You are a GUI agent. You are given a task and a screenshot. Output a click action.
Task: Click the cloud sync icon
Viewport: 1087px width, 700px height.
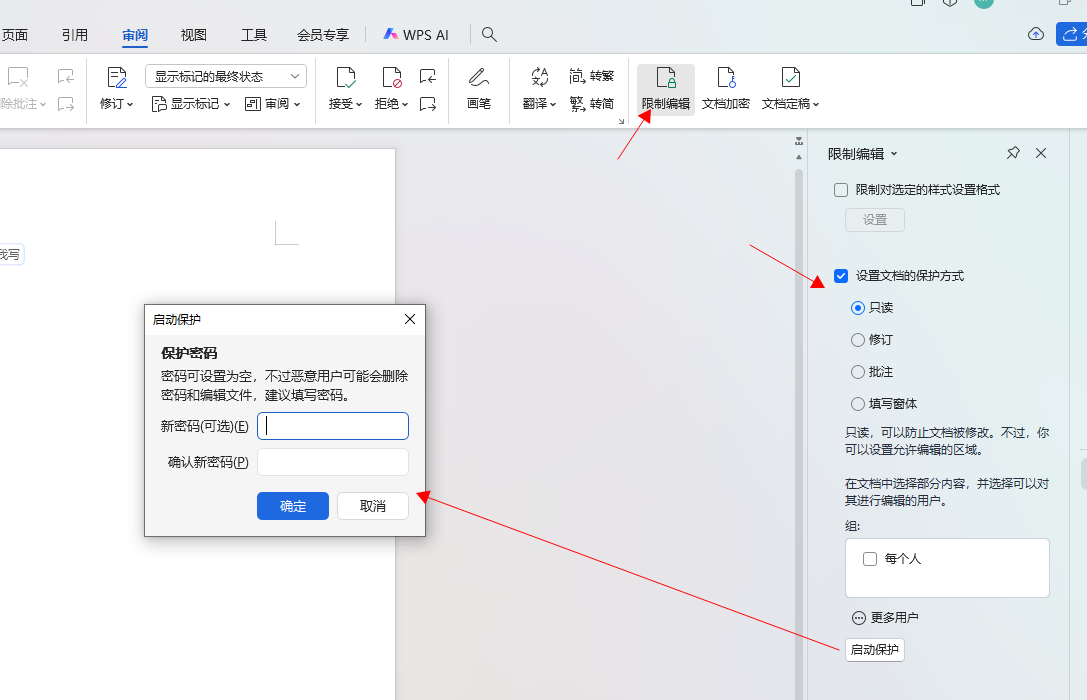1036,34
